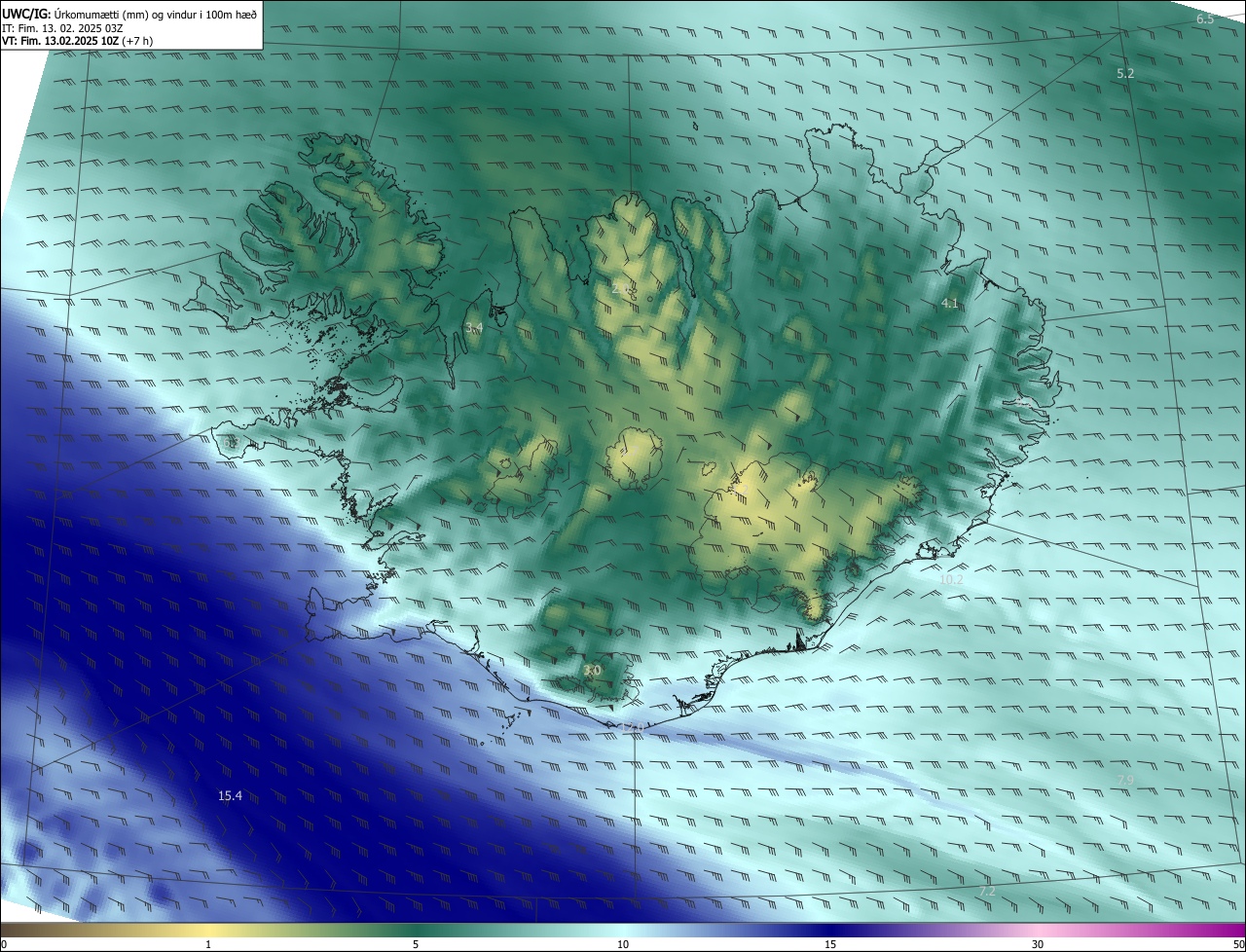This screenshot has width=1246, height=952.
Task: Click the color scale tick labeled 5
Action: point(416,944)
